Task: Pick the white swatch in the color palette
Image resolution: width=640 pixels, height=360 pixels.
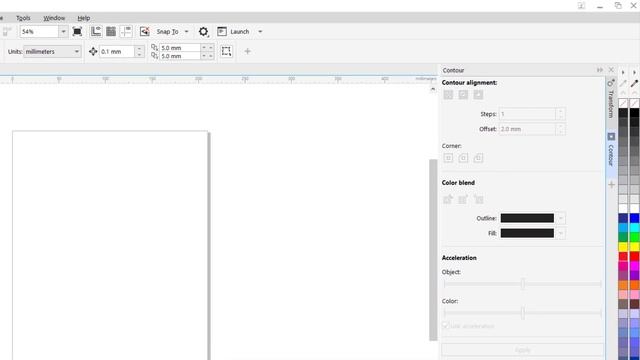Action: [623, 209]
